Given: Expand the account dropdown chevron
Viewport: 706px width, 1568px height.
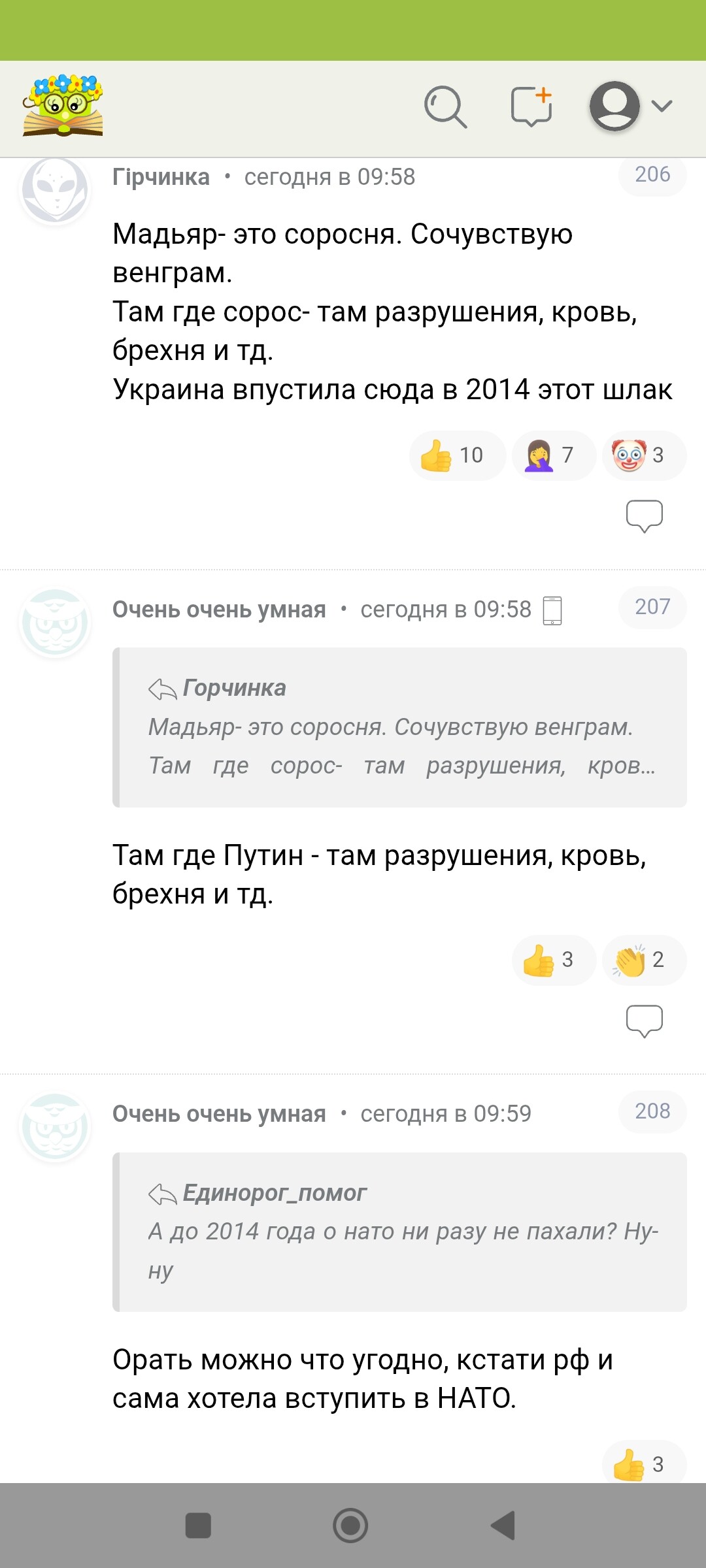Looking at the screenshot, I should [x=662, y=106].
